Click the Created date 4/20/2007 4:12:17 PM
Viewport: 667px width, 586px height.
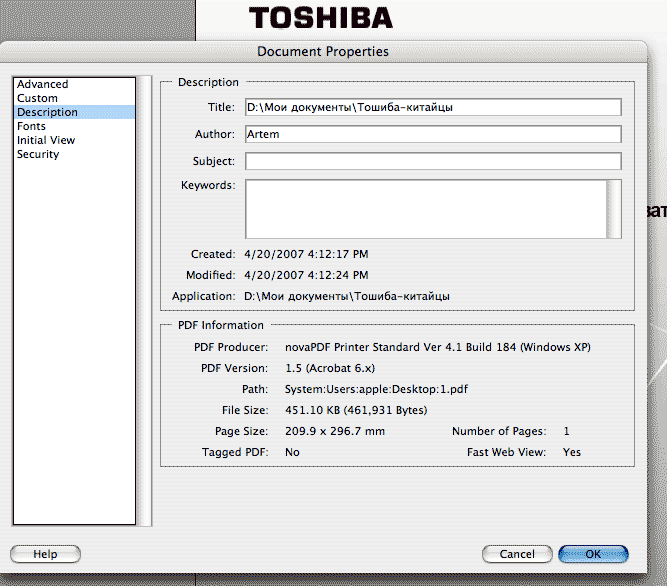(x=306, y=254)
